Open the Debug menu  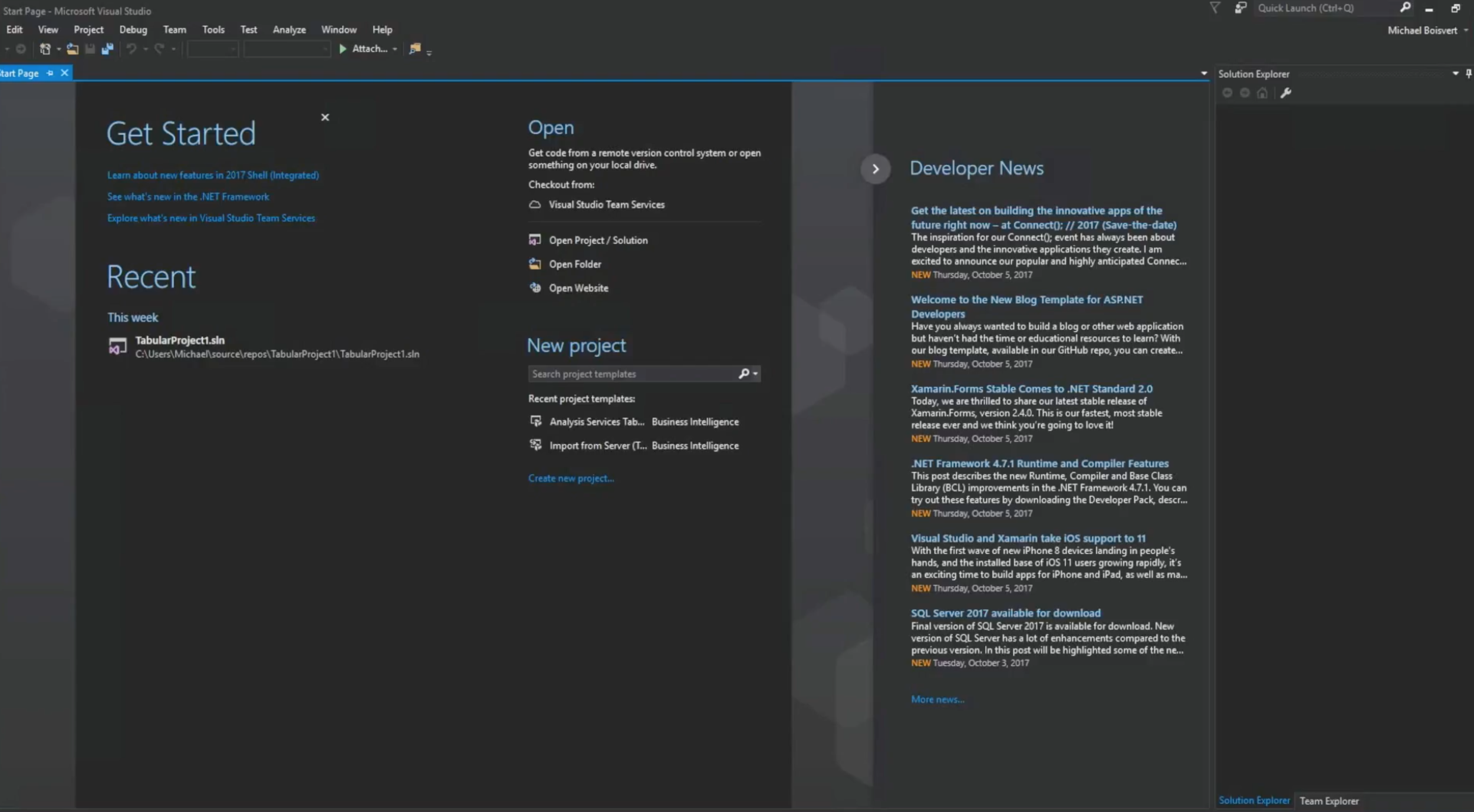[133, 29]
